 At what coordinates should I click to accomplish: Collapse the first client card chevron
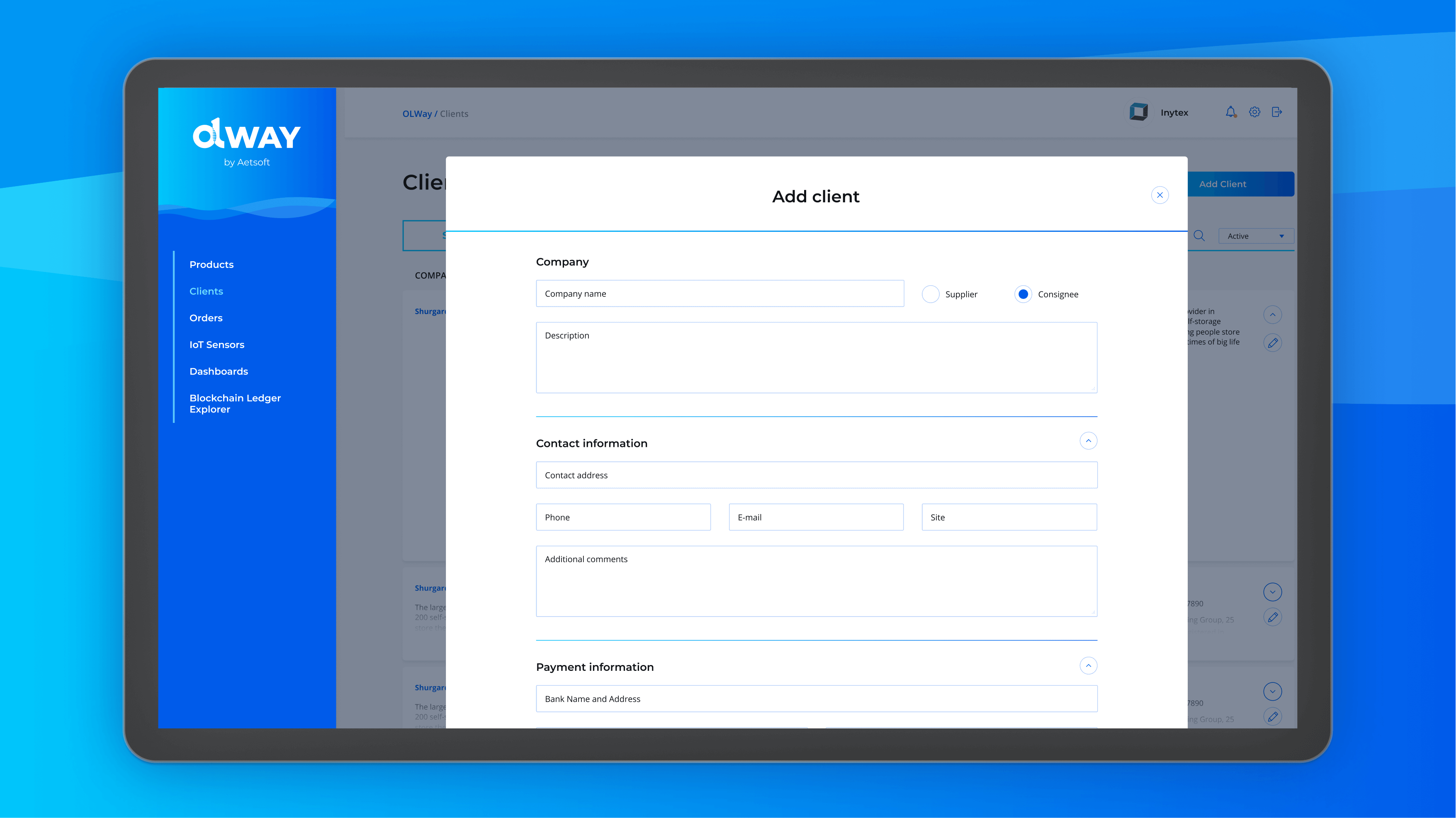point(1272,315)
